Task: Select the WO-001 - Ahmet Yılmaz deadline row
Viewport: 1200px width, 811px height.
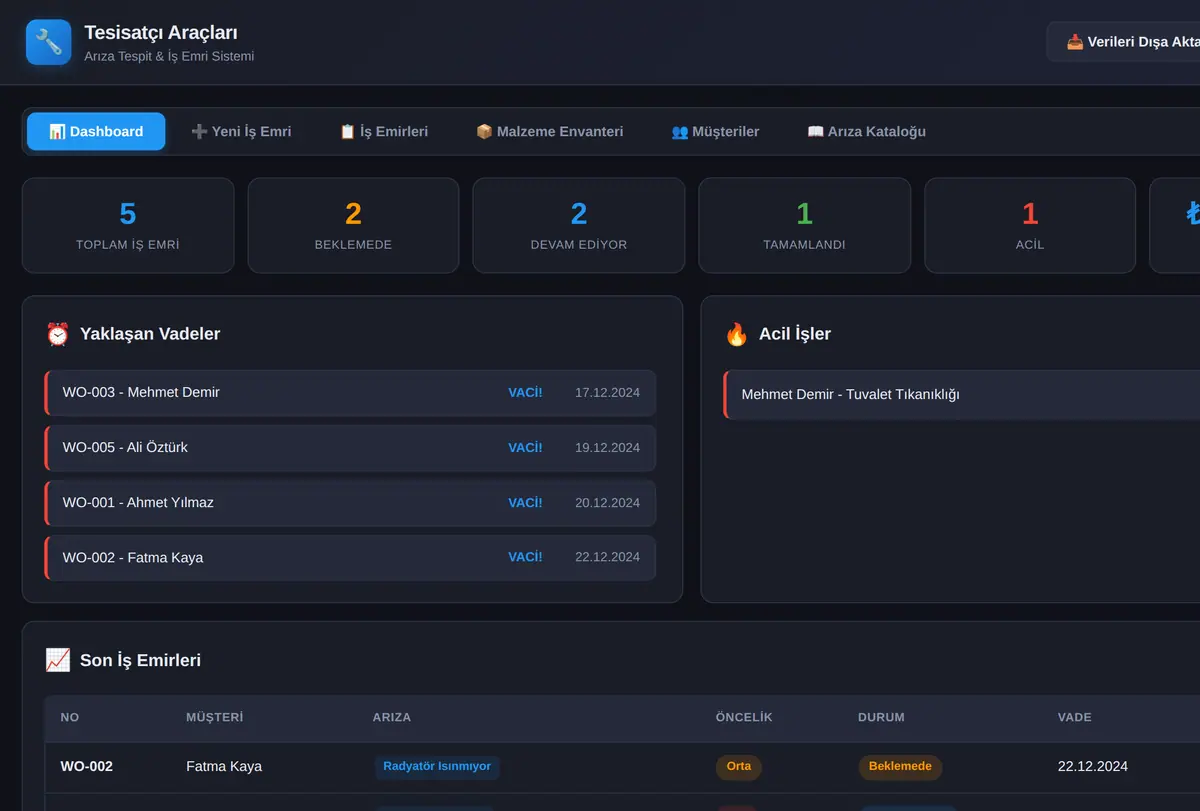Action: pyautogui.click(x=350, y=503)
